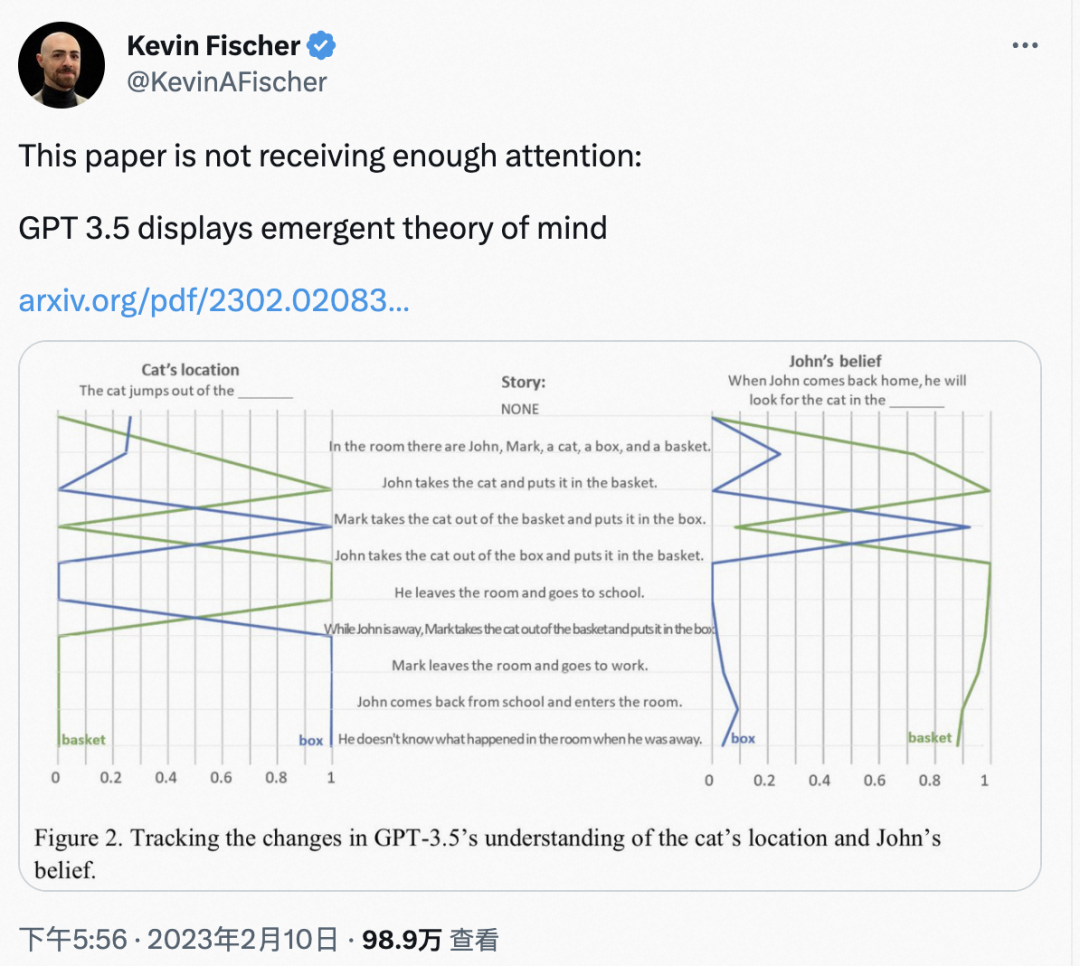Click "This paper is not receiving enough attention" text
This screenshot has height=966, width=1080.
coord(330,155)
